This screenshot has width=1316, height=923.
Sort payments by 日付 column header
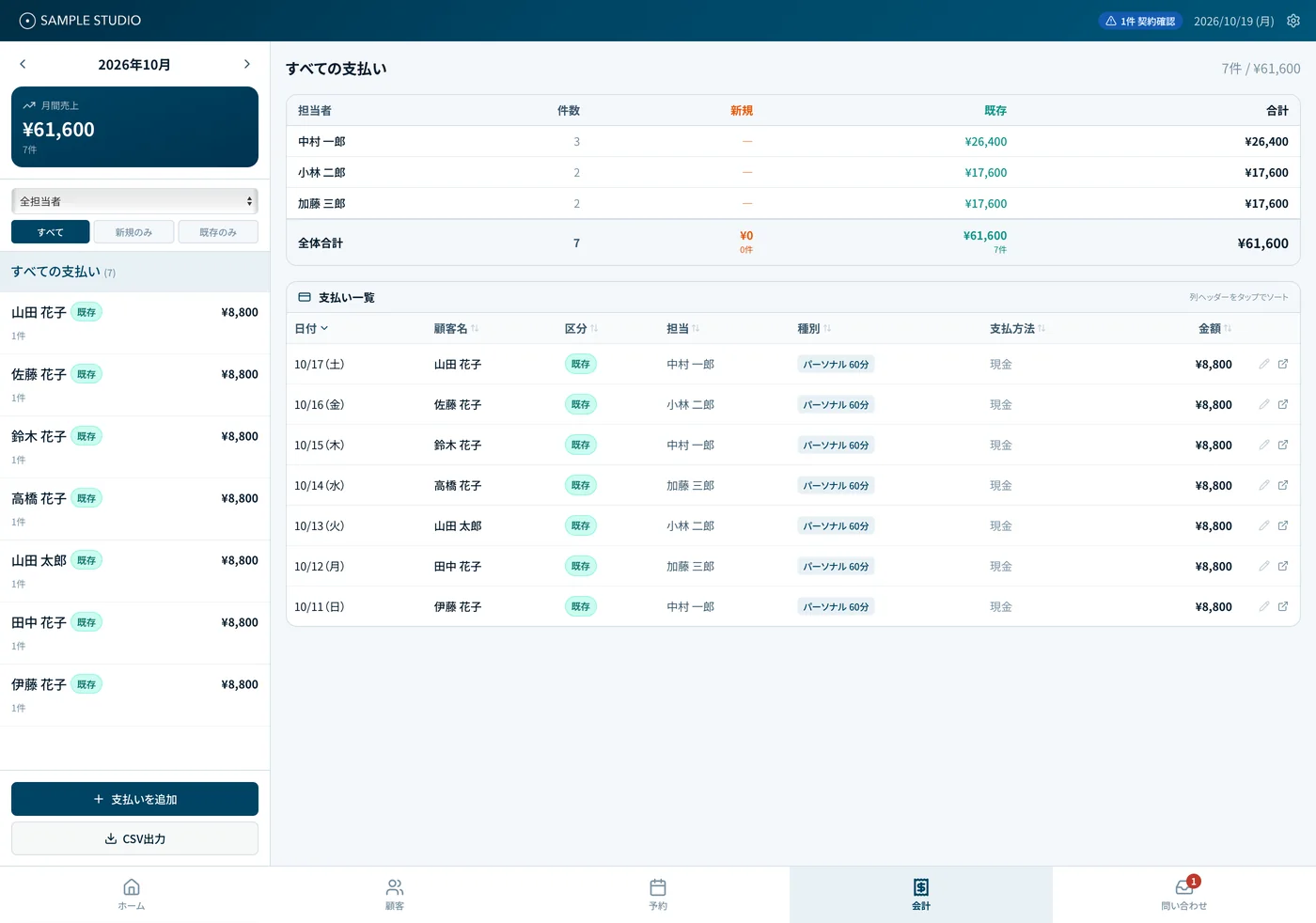(311, 328)
